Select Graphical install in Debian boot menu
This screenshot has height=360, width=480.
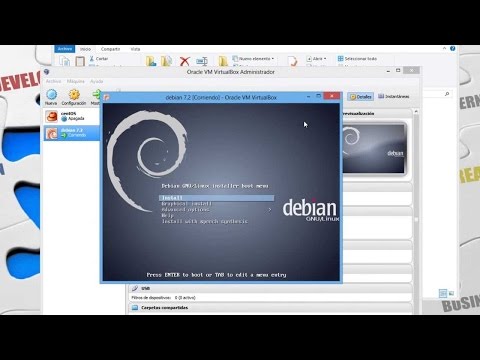(187, 204)
